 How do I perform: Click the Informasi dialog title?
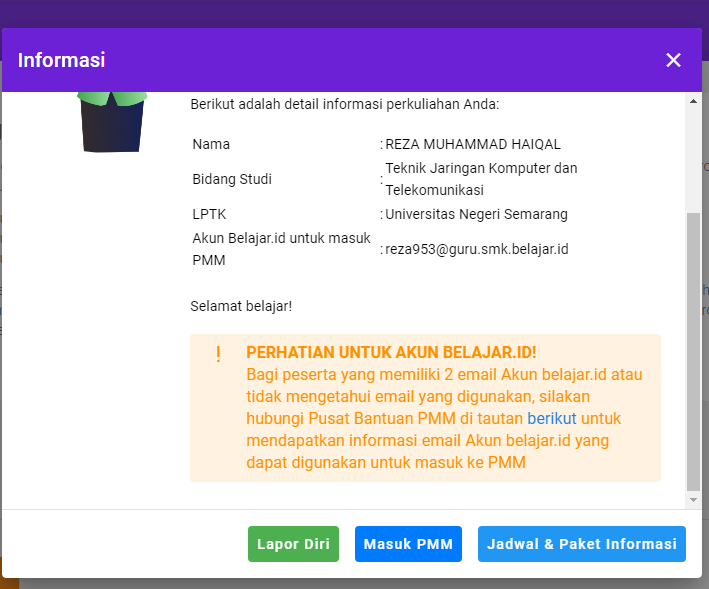tap(62, 60)
